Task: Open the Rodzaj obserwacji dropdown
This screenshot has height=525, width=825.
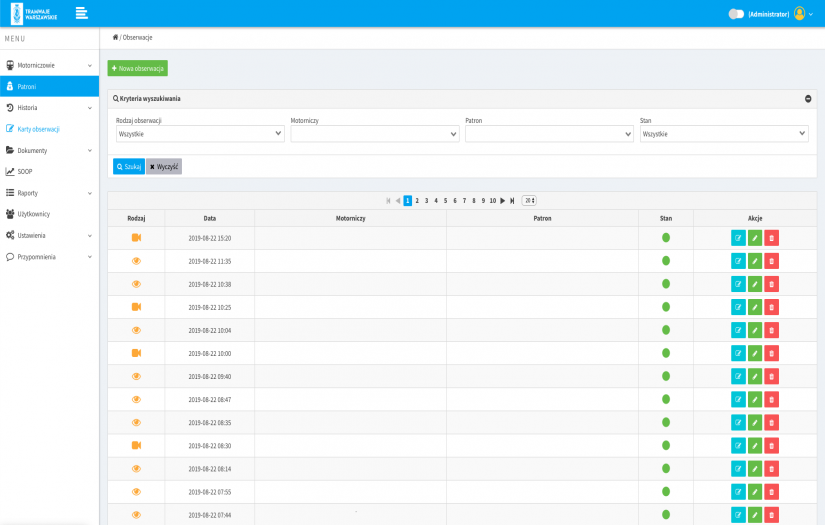Action: click(x=199, y=134)
